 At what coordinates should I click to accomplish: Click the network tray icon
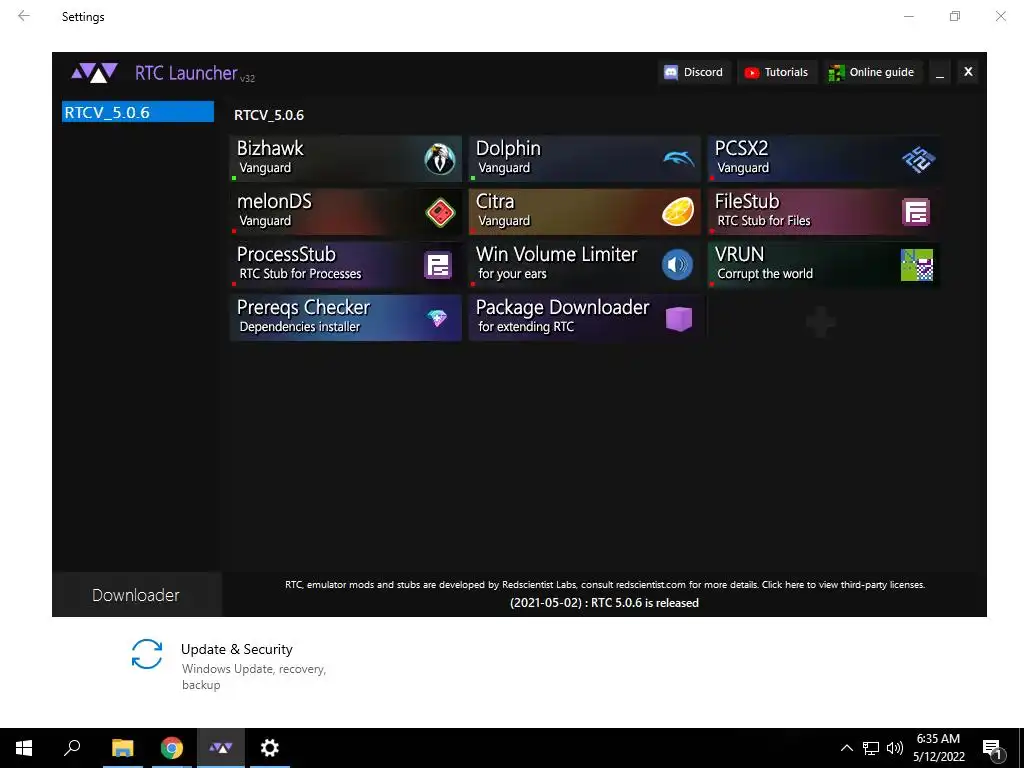(871, 748)
